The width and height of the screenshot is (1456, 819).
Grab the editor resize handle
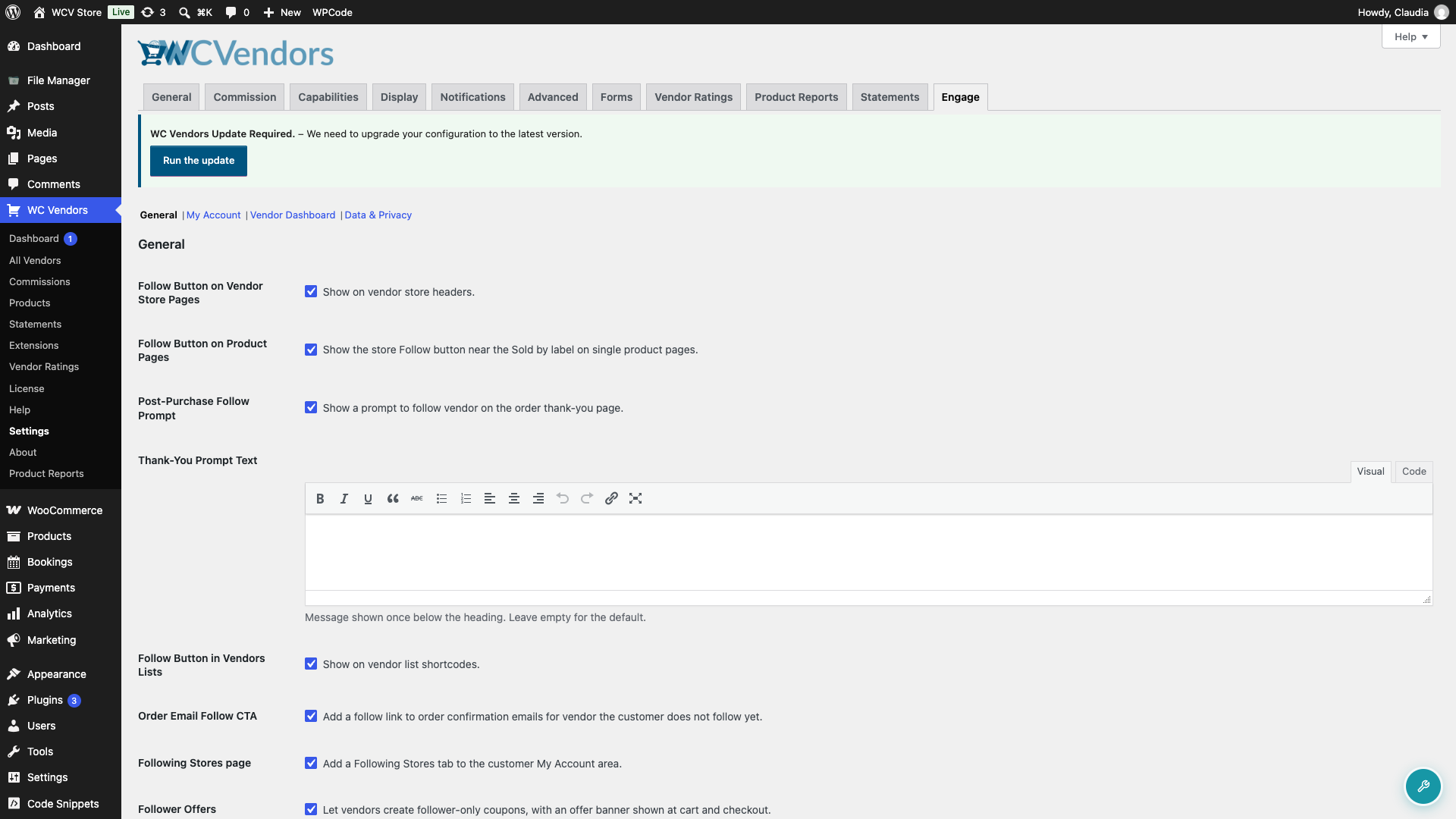click(1426, 599)
